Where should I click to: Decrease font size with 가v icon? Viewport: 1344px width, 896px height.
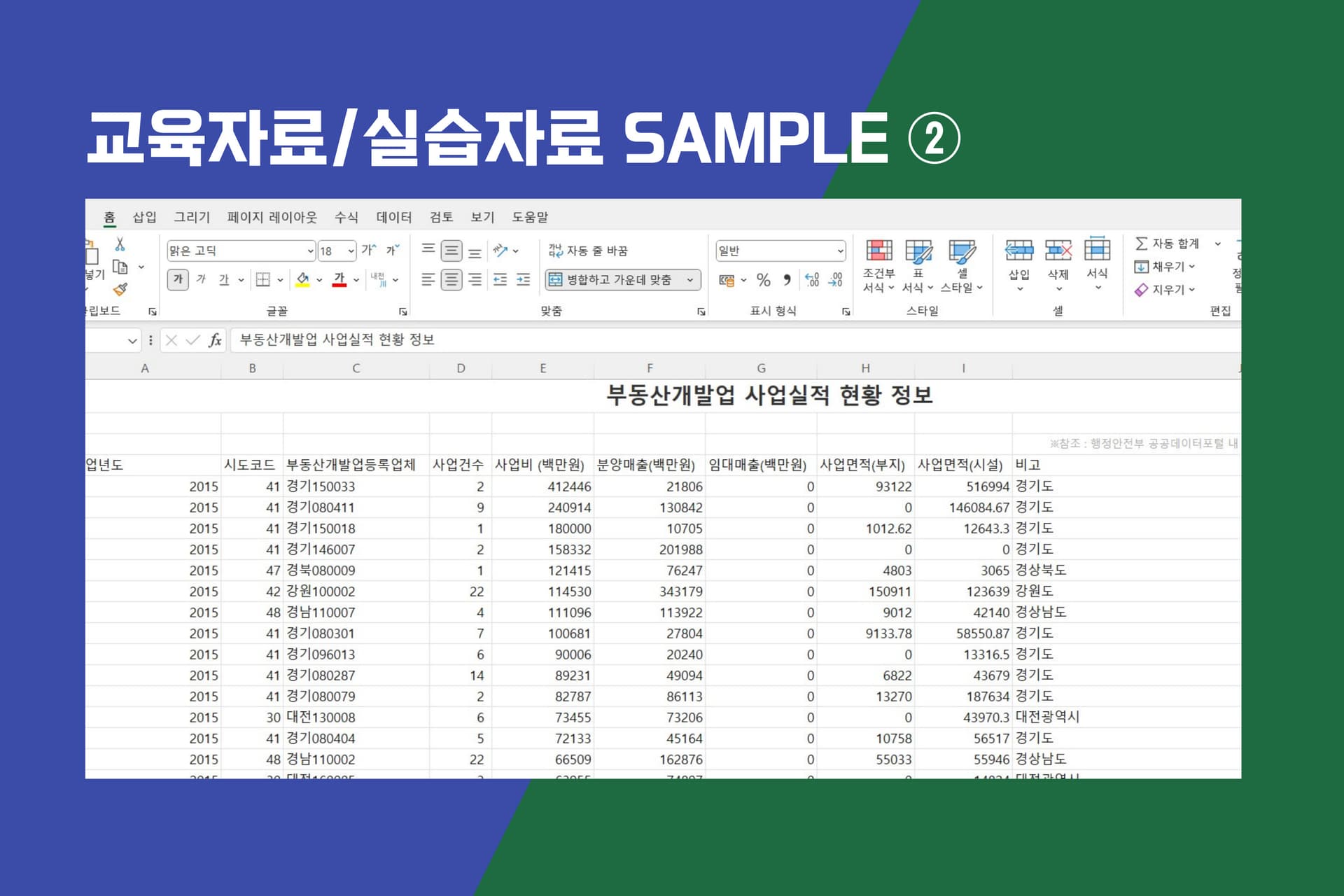393,250
